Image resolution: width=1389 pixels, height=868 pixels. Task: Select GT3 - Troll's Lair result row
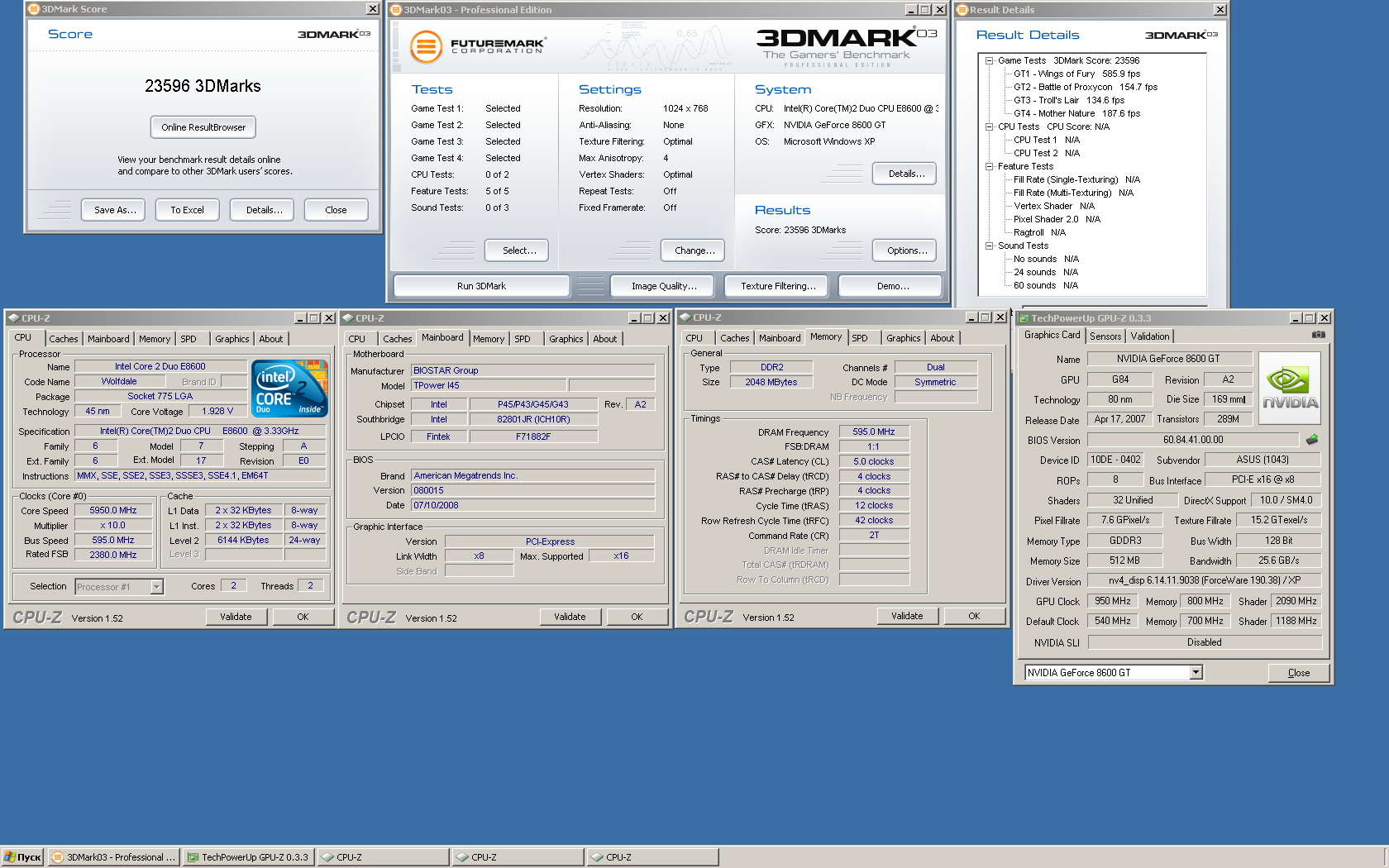[x=1068, y=100]
